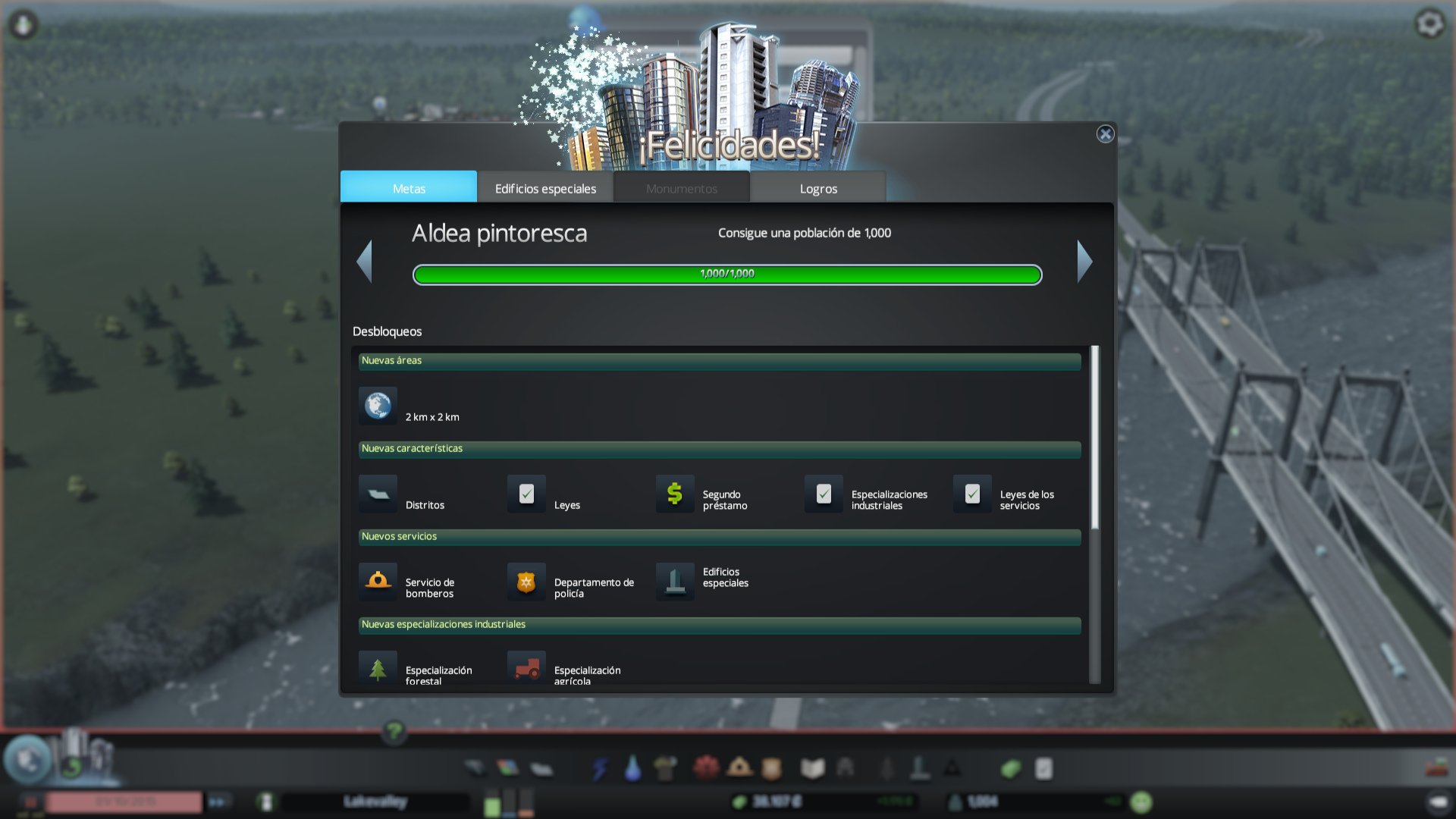Image resolution: width=1456 pixels, height=819 pixels.
Task: Switch to the Edificios especiales tab
Action: click(544, 187)
